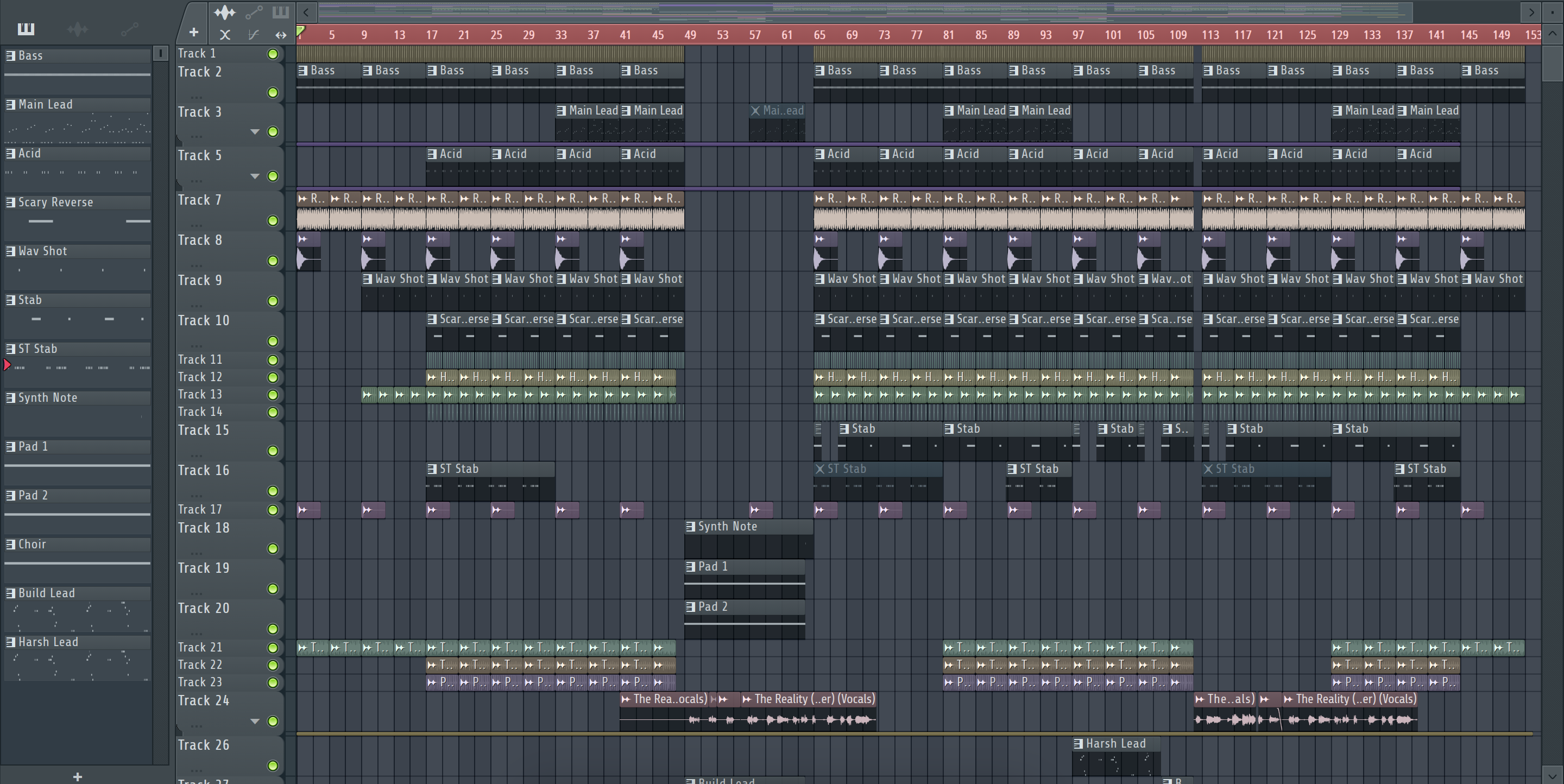Toggle the Track 15 mute LED
Viewport: 1564px width, 784px height.
point(273,451)
